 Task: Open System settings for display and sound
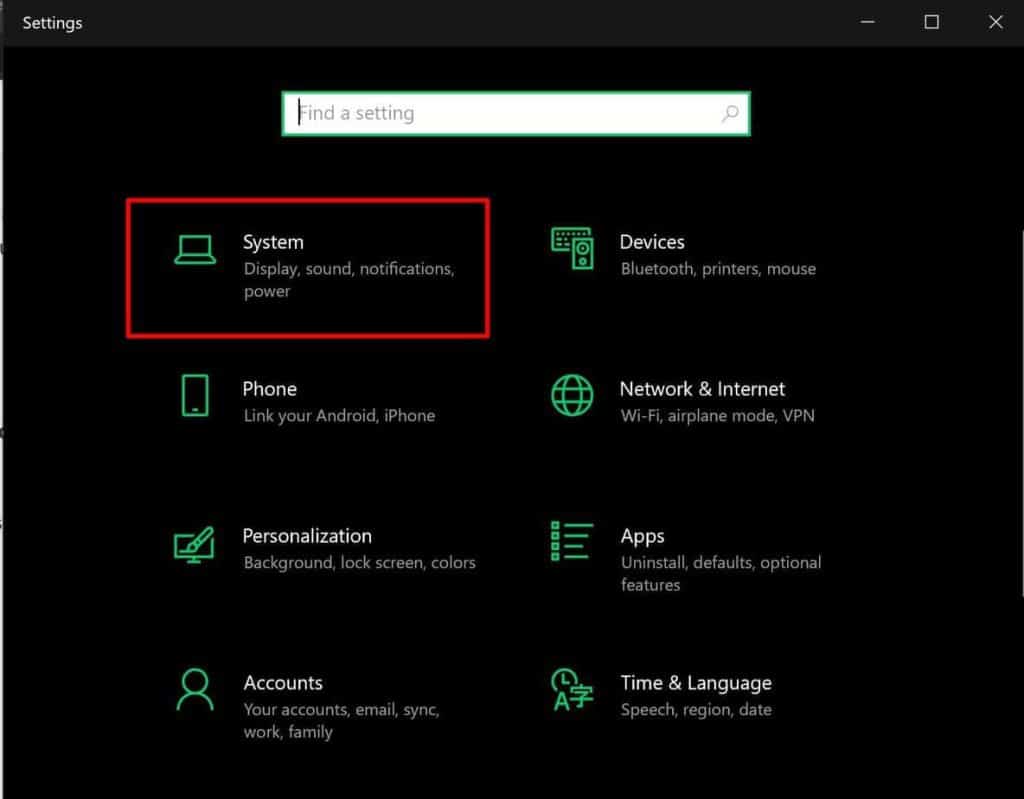pyautogui.click(x=300, y=260)
